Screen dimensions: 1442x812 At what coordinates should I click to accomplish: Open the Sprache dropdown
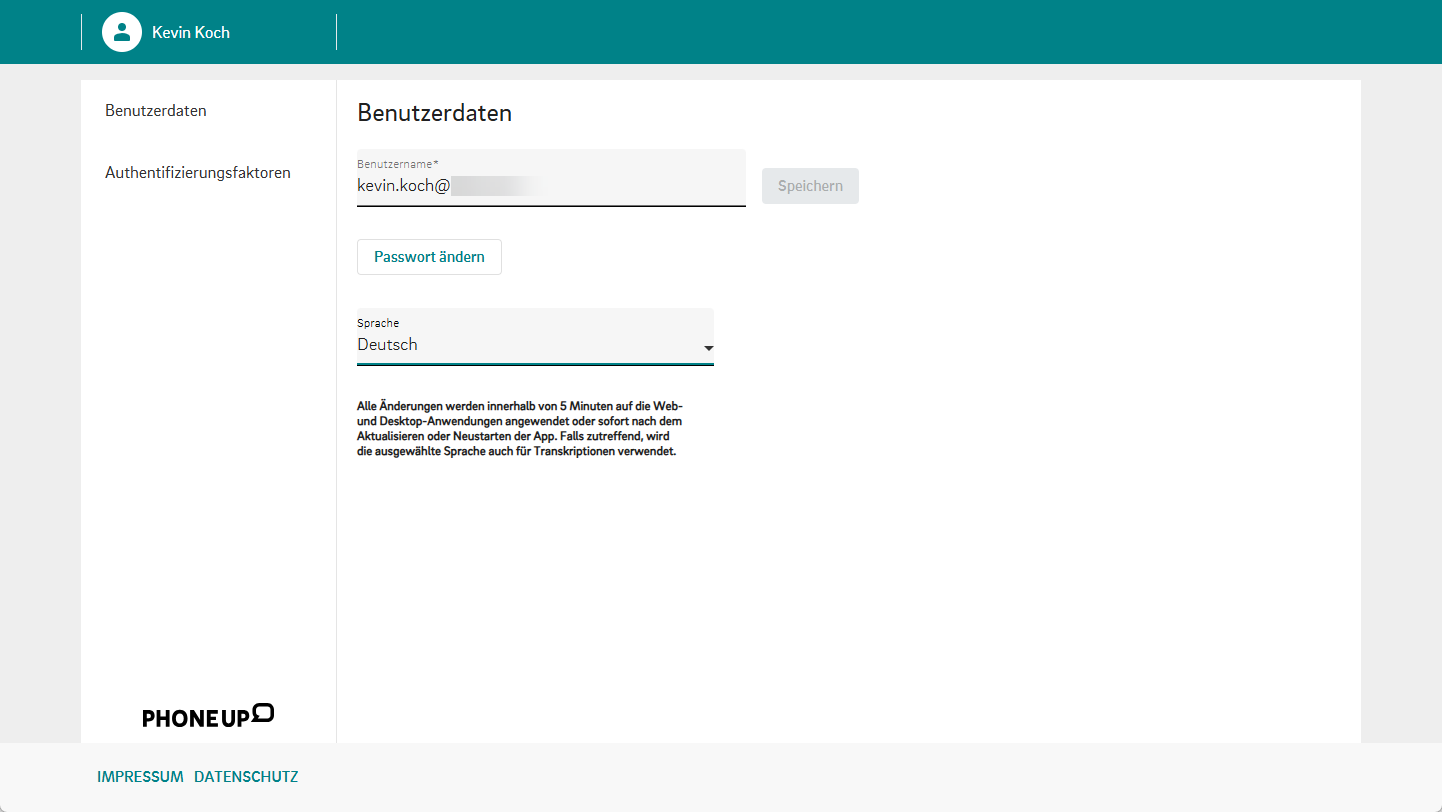click(x=535, y=344)
